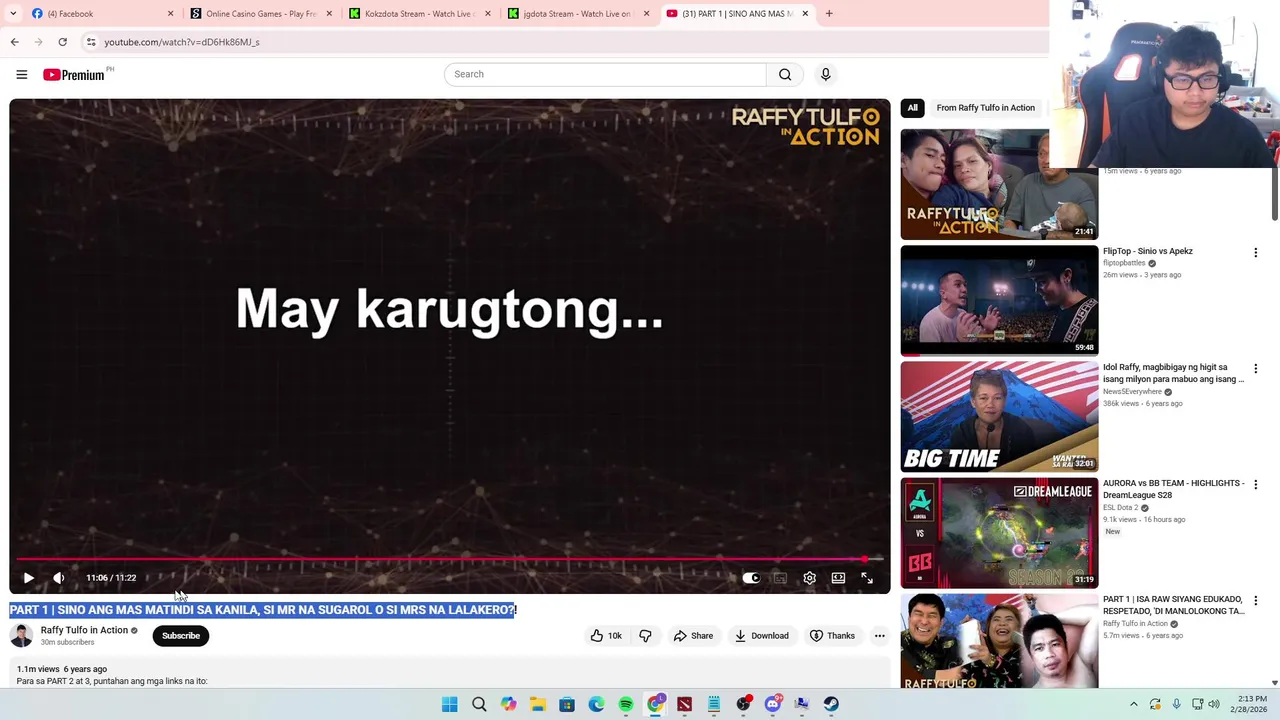Open the BIG TIME Idol Raffy video thumbnail
Image resolution: width=1280 pixels, height=720 pixels.
click(999, 416)
